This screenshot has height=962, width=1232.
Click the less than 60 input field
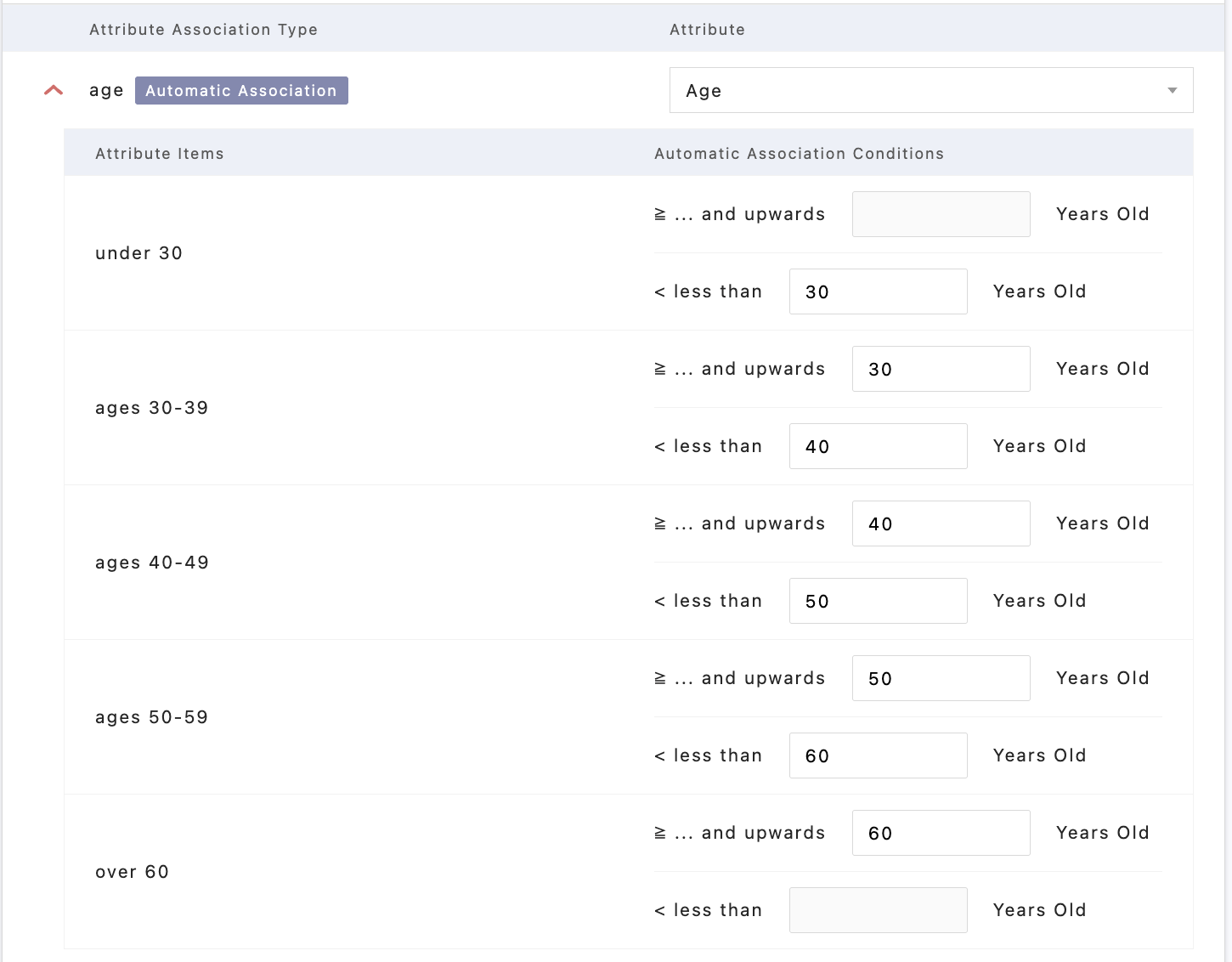click(878, 755)
